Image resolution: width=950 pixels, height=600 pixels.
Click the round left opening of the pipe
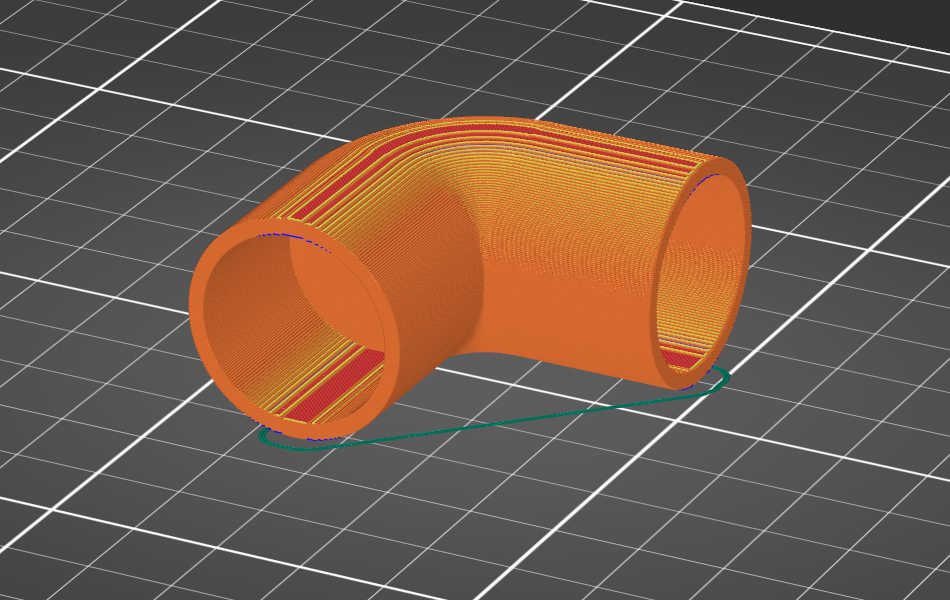294,329
